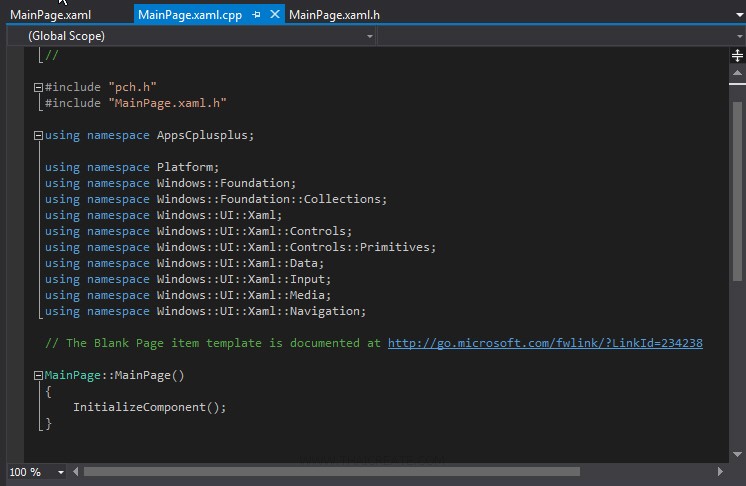Open the go.microsoft.com fwlink URL
Viewport: 746px width, 486px height.
(545, 343)
